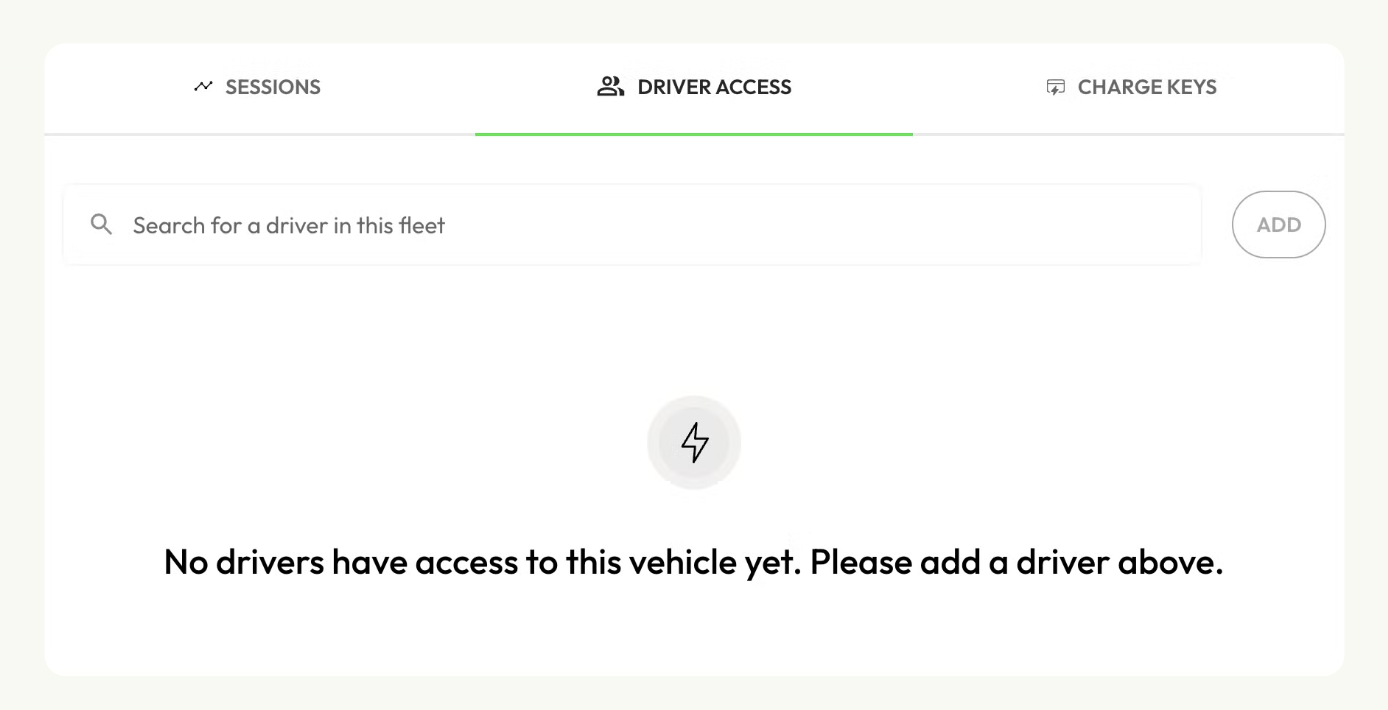Click the green underline below Driver Access

click(694, 134)
